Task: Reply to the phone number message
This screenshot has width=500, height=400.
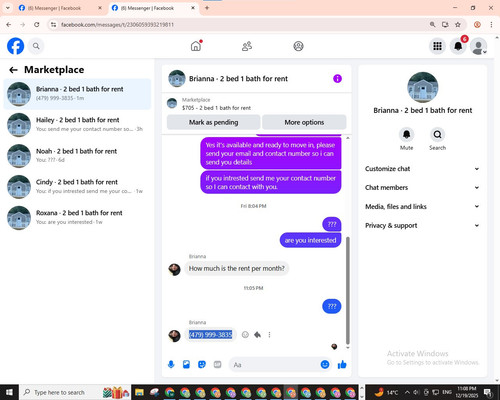Action: point(257,335)
